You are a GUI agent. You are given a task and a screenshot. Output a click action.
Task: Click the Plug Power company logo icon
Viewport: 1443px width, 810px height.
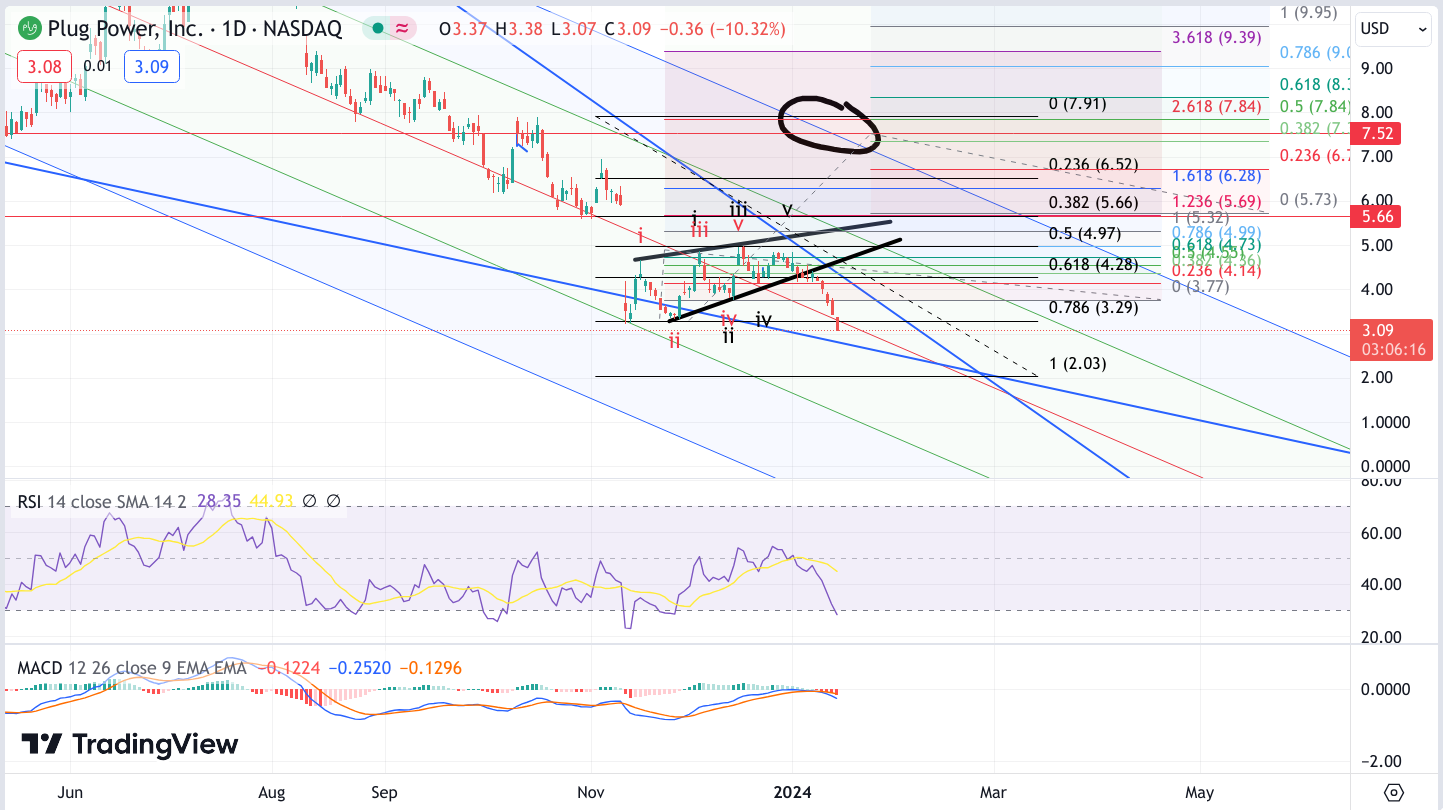(x=30, y=29)
